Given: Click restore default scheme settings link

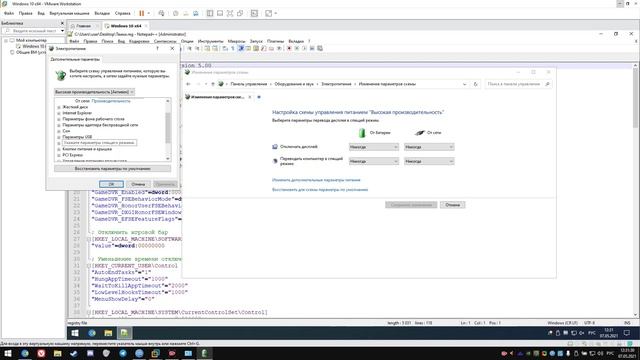Looking at the screenshot, I should click(320, 189).
